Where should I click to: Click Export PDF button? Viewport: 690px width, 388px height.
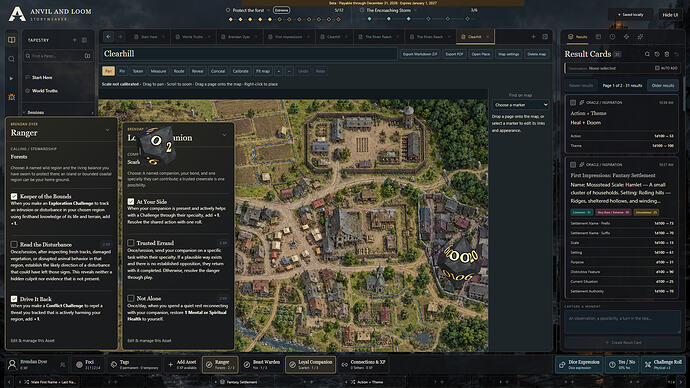click(454, 54)
